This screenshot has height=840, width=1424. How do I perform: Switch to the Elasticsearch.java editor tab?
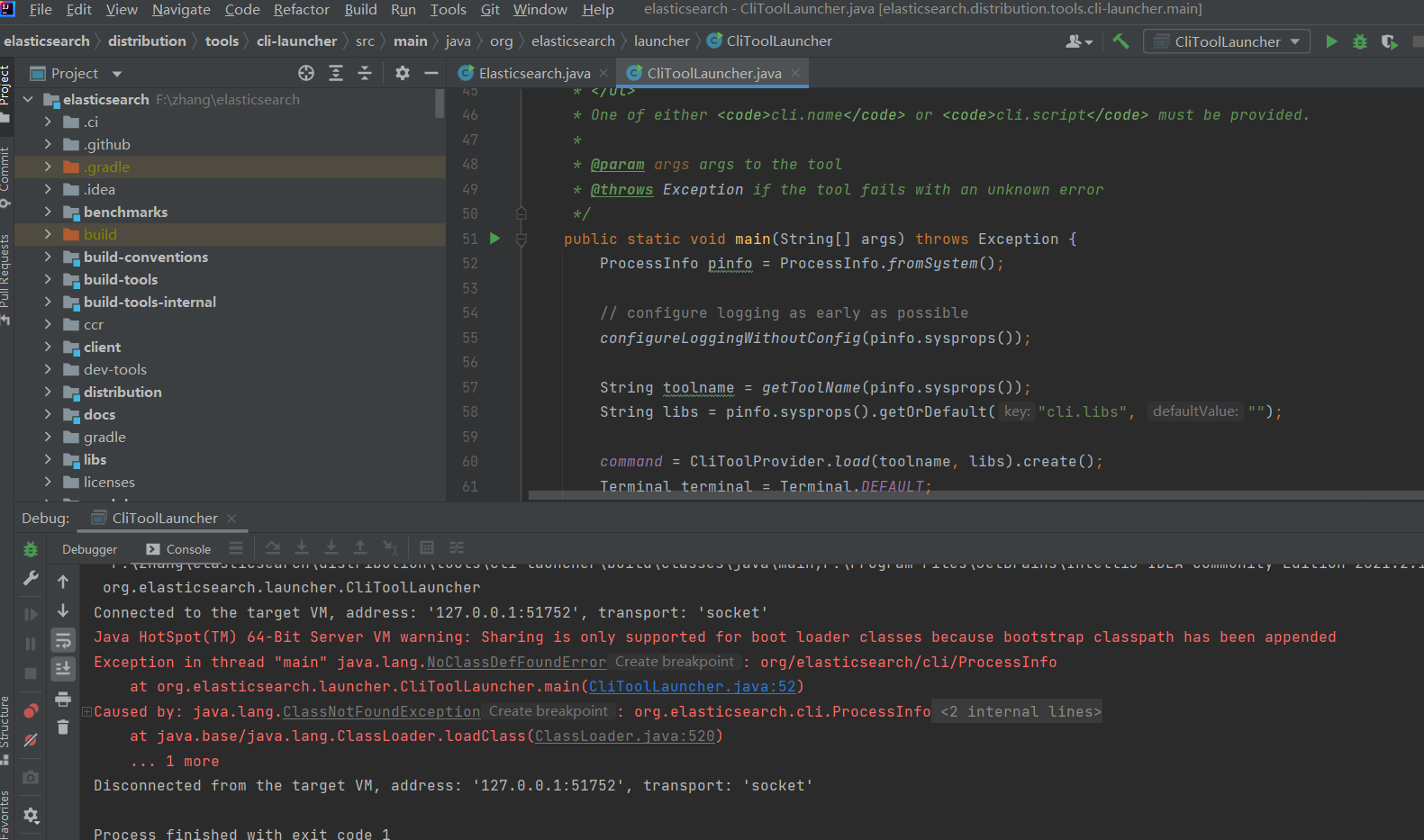coord(534,73)
